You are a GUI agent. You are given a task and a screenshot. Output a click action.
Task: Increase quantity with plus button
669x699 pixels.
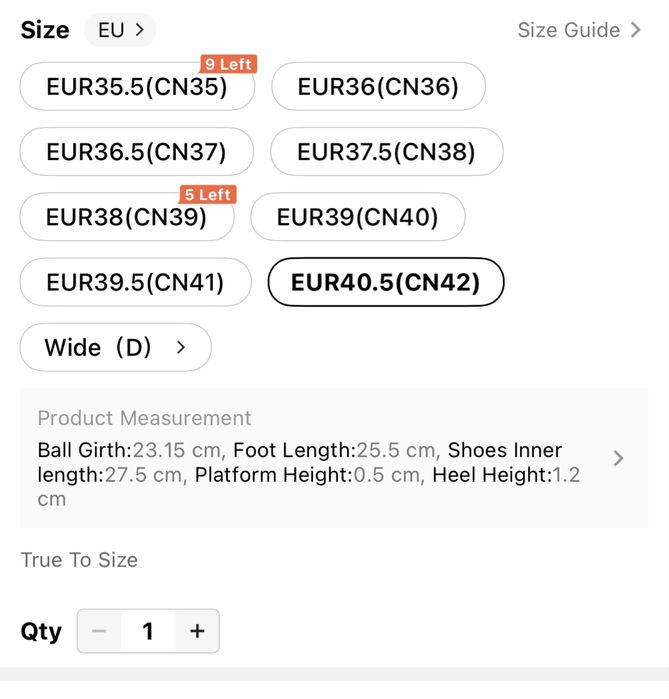(x=197, y=631)
